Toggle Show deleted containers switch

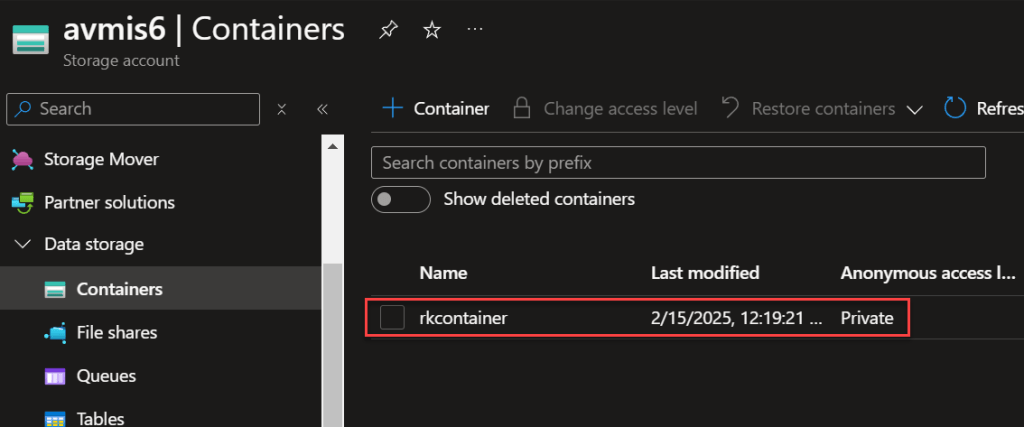[400, 199]
